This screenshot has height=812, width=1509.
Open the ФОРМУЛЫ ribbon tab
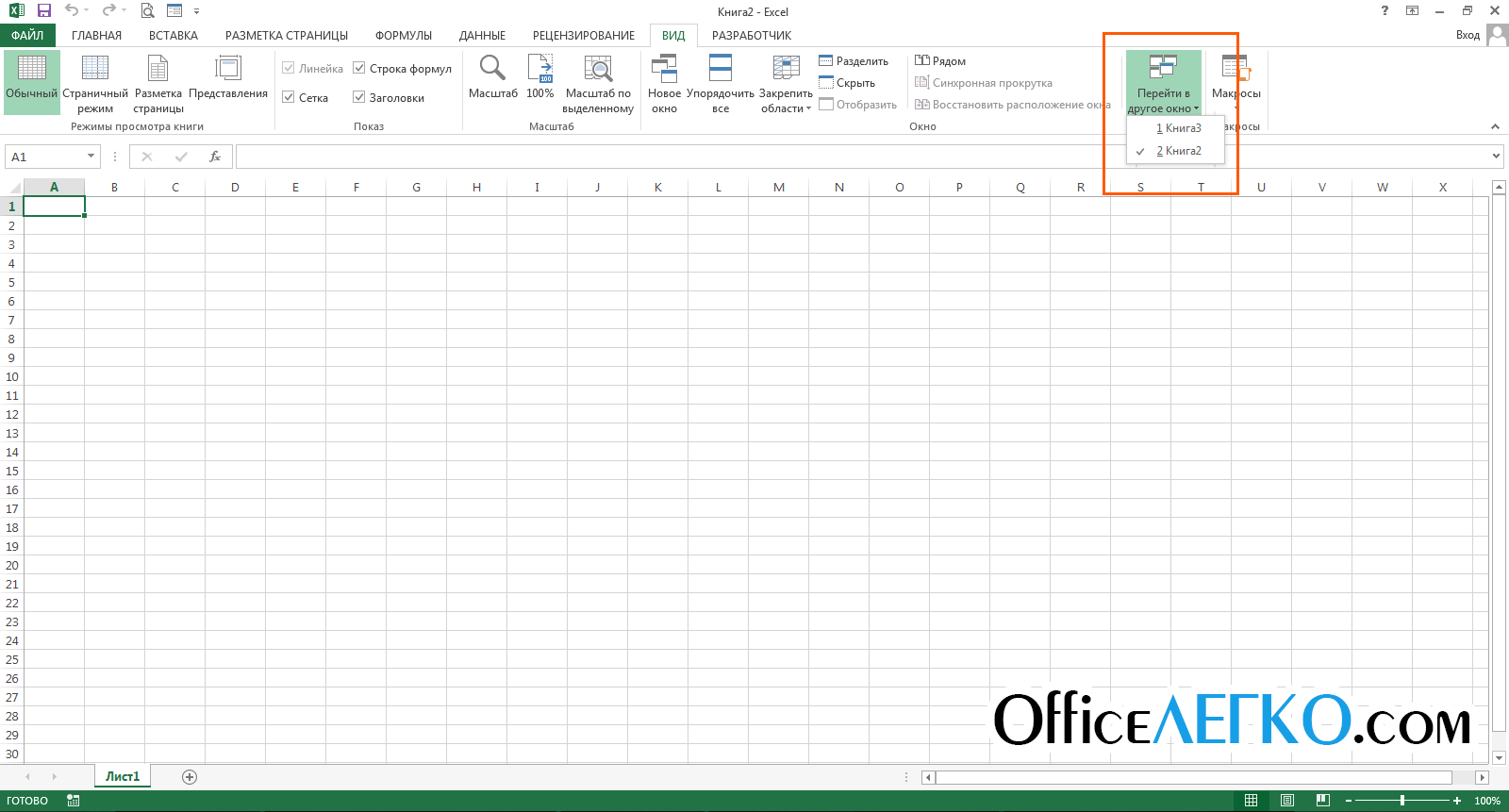click(x=404, y=35)
